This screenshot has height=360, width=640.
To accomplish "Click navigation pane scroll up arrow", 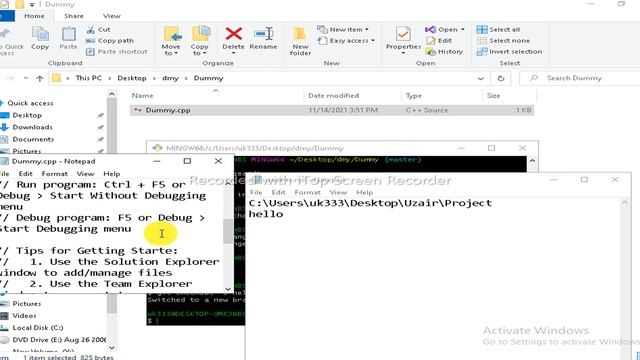I will click(111, 94).
